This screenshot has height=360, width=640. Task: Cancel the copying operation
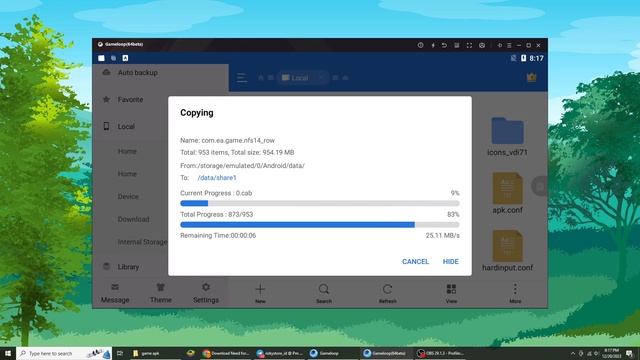(415, 262)
